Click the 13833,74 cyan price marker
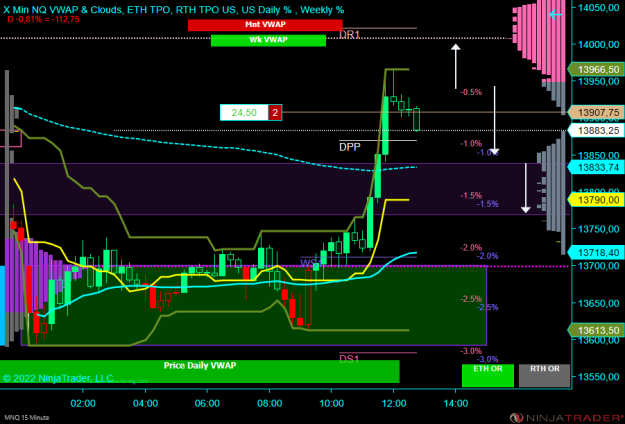Image resolution: width=625 pixels, height=424 pixels. pos(598,168)
